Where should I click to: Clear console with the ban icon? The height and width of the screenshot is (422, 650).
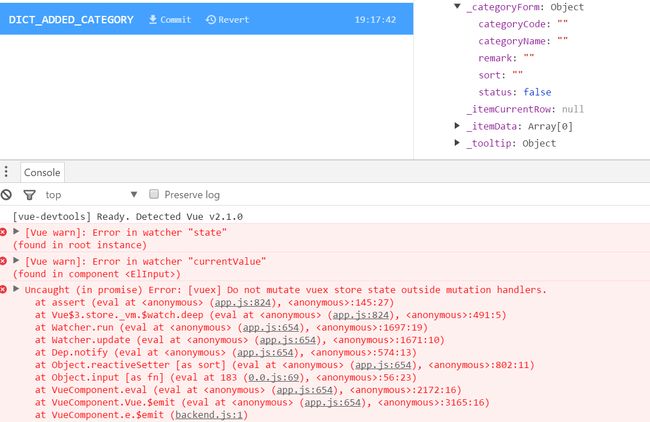pyautogui.click(x=6, y=195)
